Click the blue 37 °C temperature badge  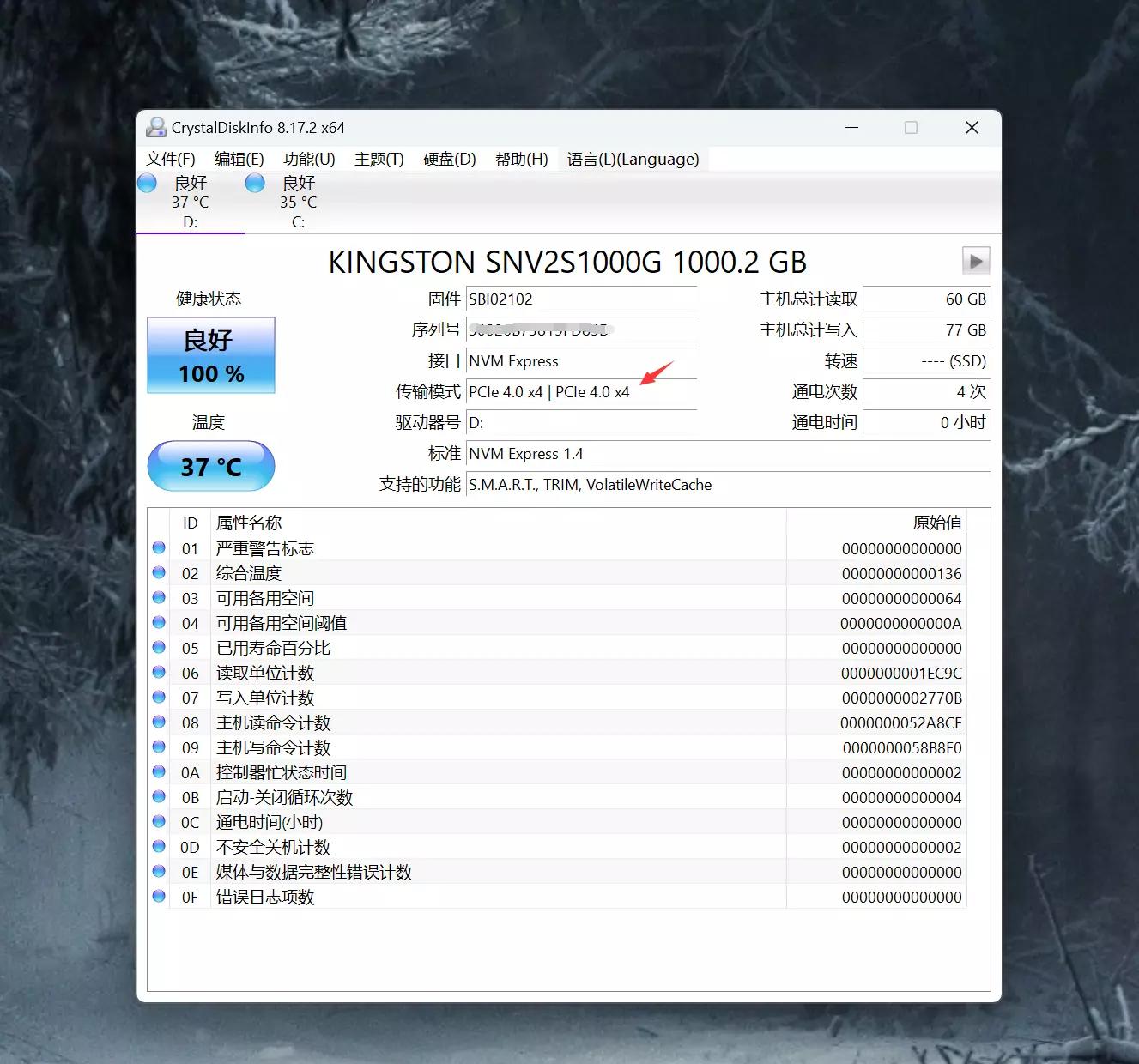coord(210,466)
